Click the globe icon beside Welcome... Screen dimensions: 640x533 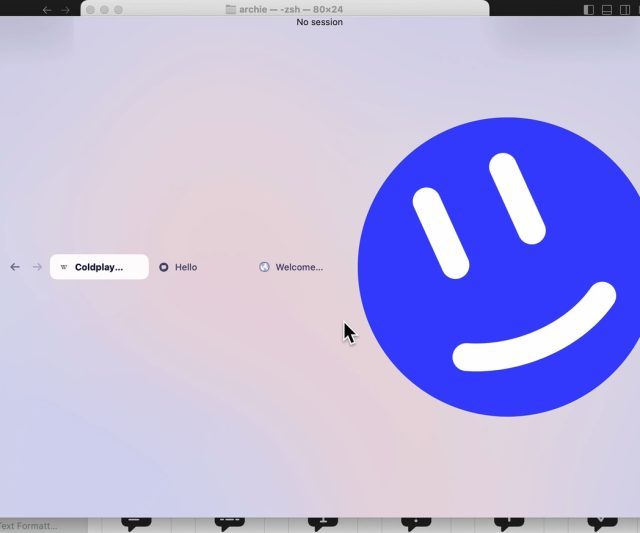pyautogui.click(x=264, y=267)
